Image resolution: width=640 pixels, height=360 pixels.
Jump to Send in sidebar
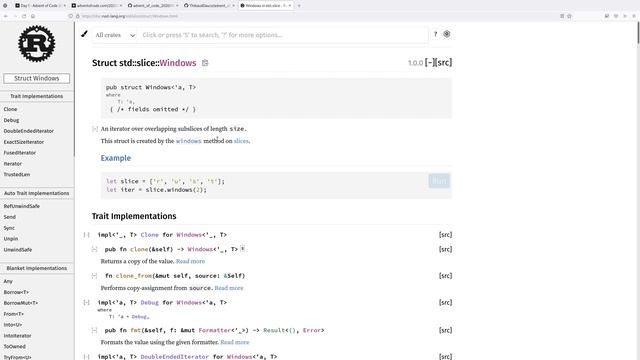[9, 217]
